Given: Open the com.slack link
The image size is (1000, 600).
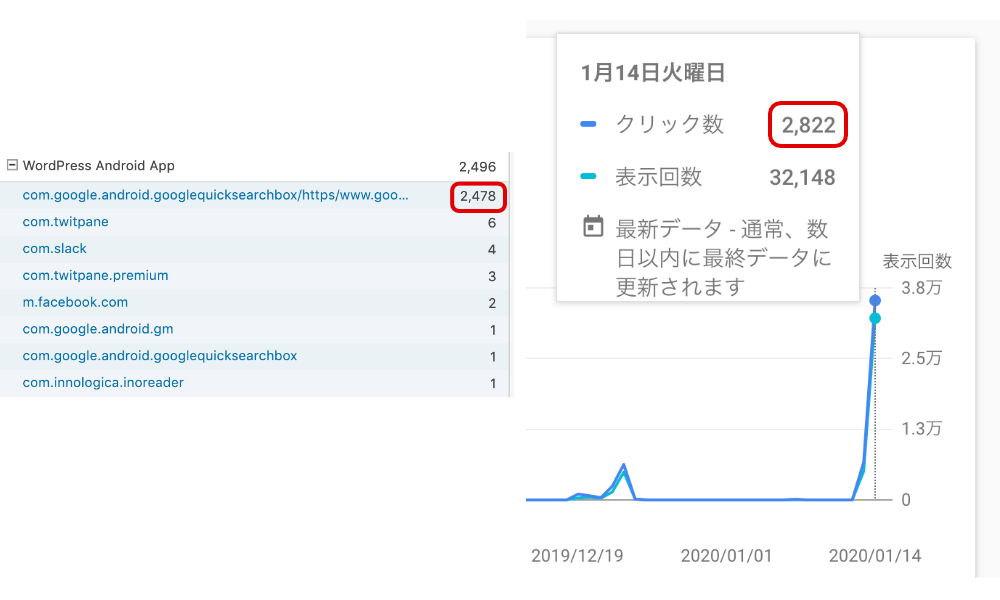Looking at the screenshot, I should pos(54,248).
